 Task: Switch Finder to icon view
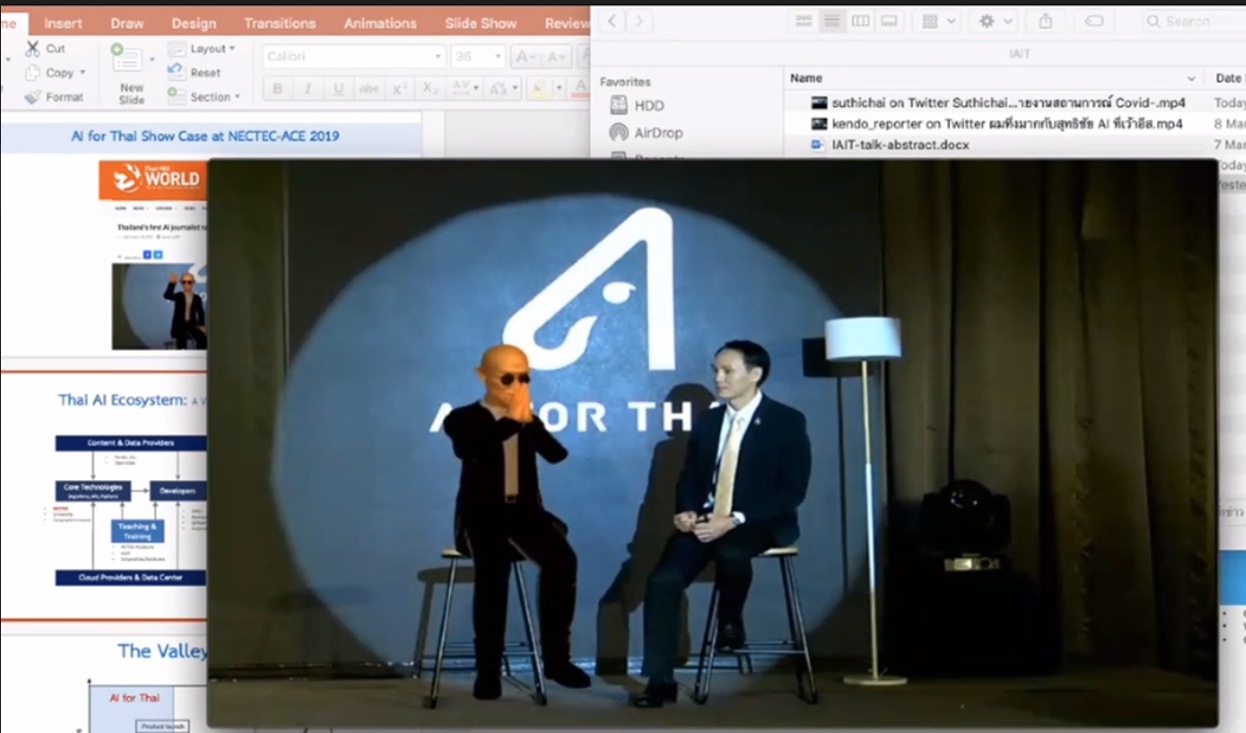tap(803, 21)
